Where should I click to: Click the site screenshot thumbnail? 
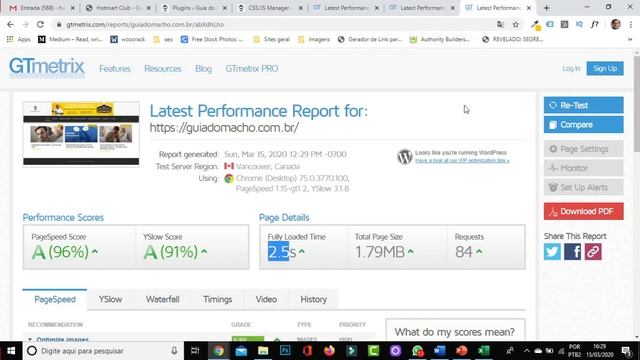[x=81, y=134]
